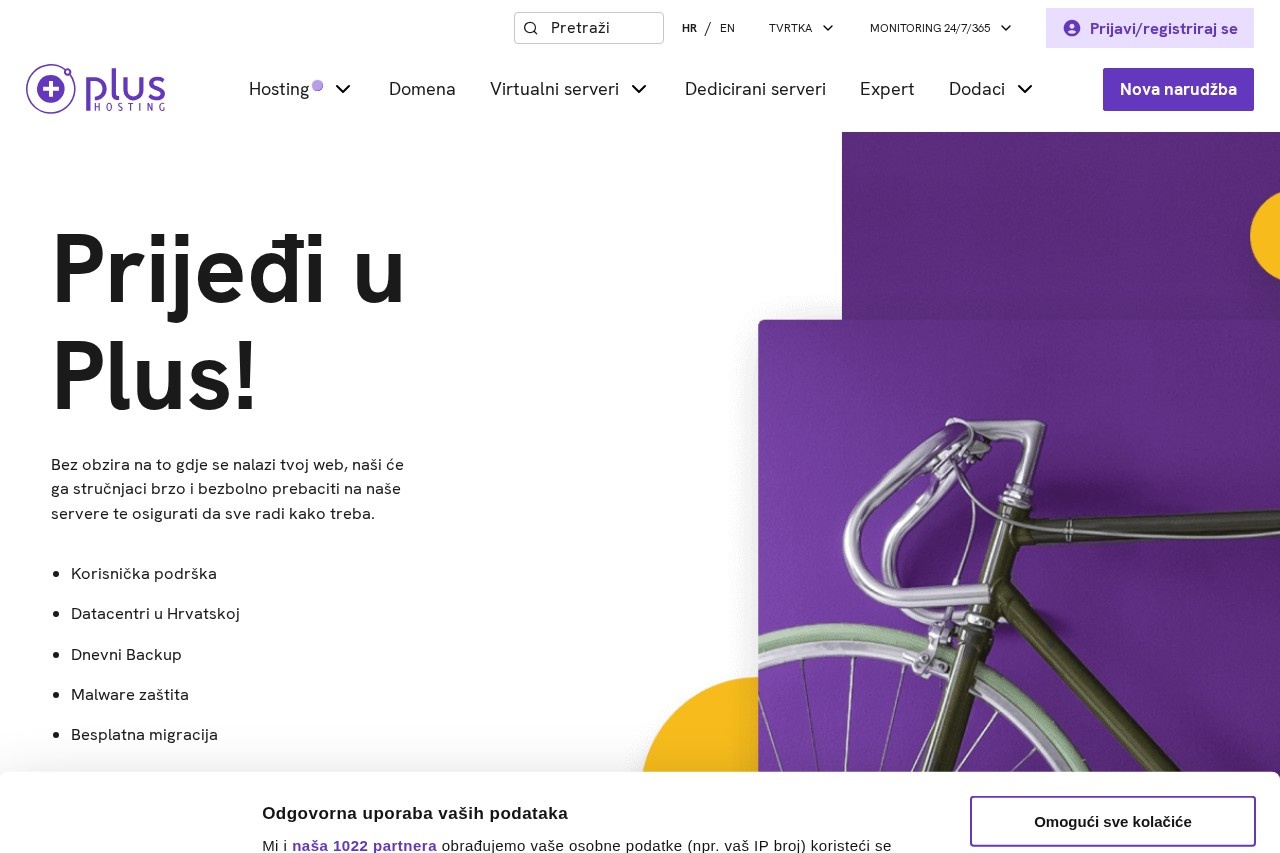
Task: Click the Omogući sve kolačiće button
Action: pyautogui.click(x=1113, y=822)
